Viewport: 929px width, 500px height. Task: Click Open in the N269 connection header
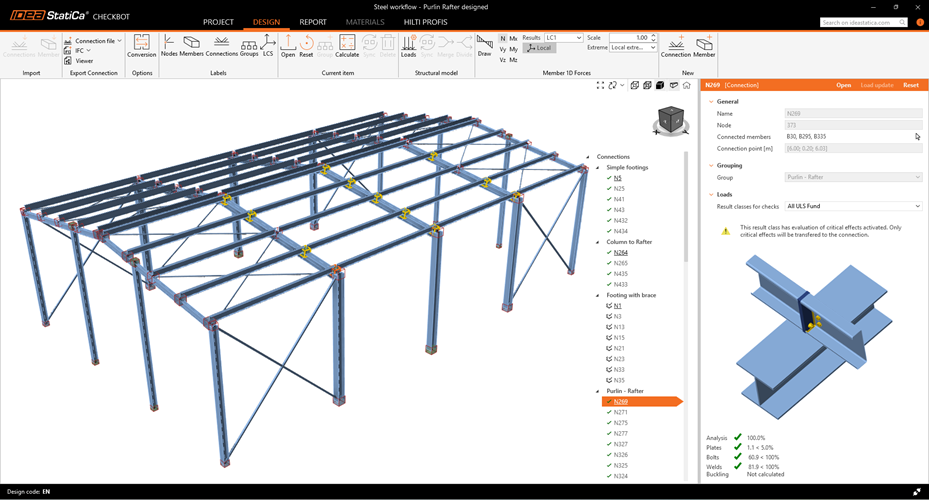[843, 85]
